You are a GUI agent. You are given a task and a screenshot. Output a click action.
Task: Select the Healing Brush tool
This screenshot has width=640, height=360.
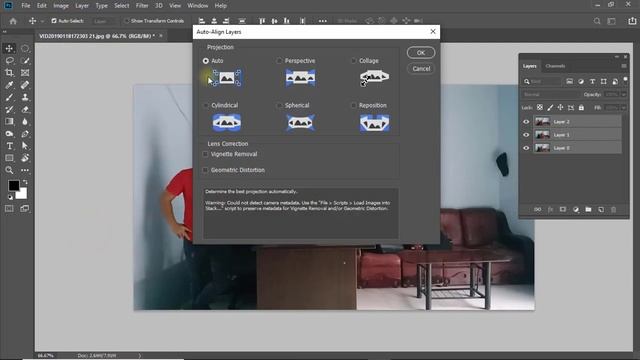25,85
